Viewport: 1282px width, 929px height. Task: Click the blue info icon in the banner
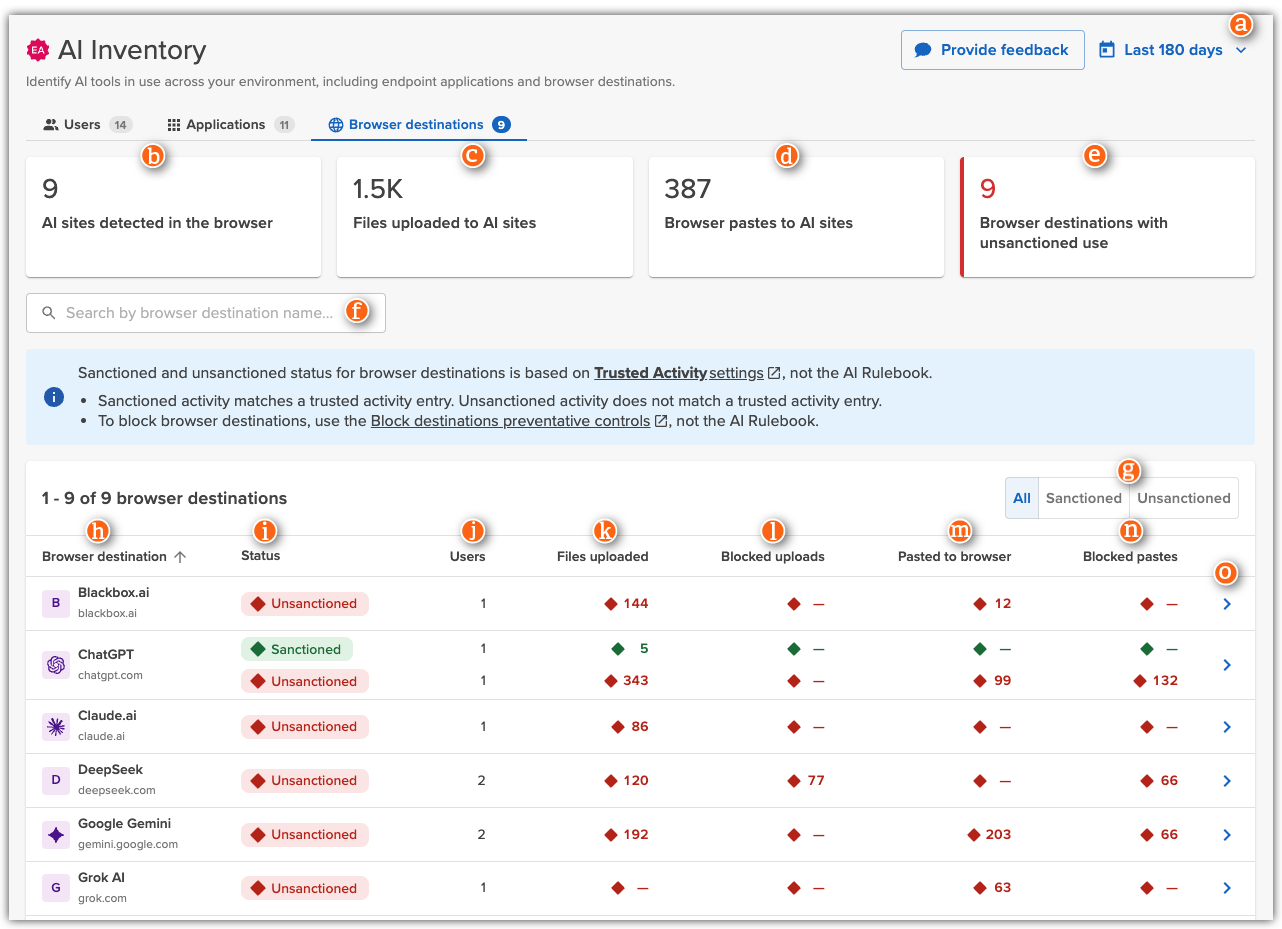54,397
